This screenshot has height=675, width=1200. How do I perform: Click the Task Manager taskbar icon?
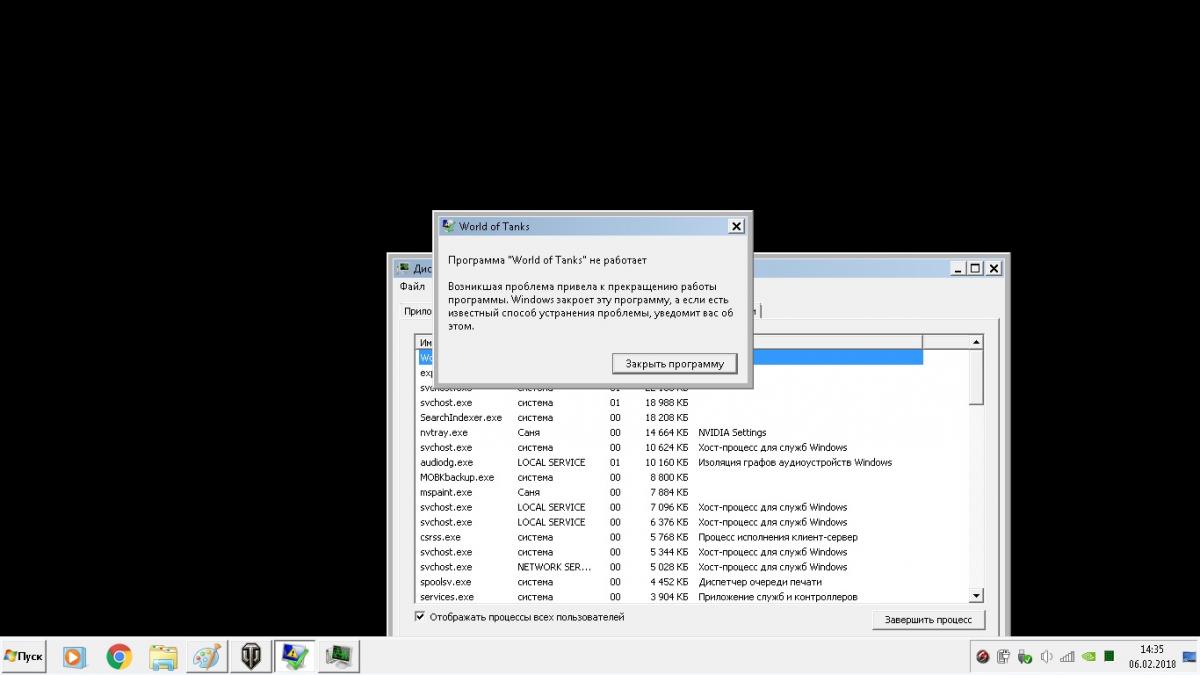[340, 656]
